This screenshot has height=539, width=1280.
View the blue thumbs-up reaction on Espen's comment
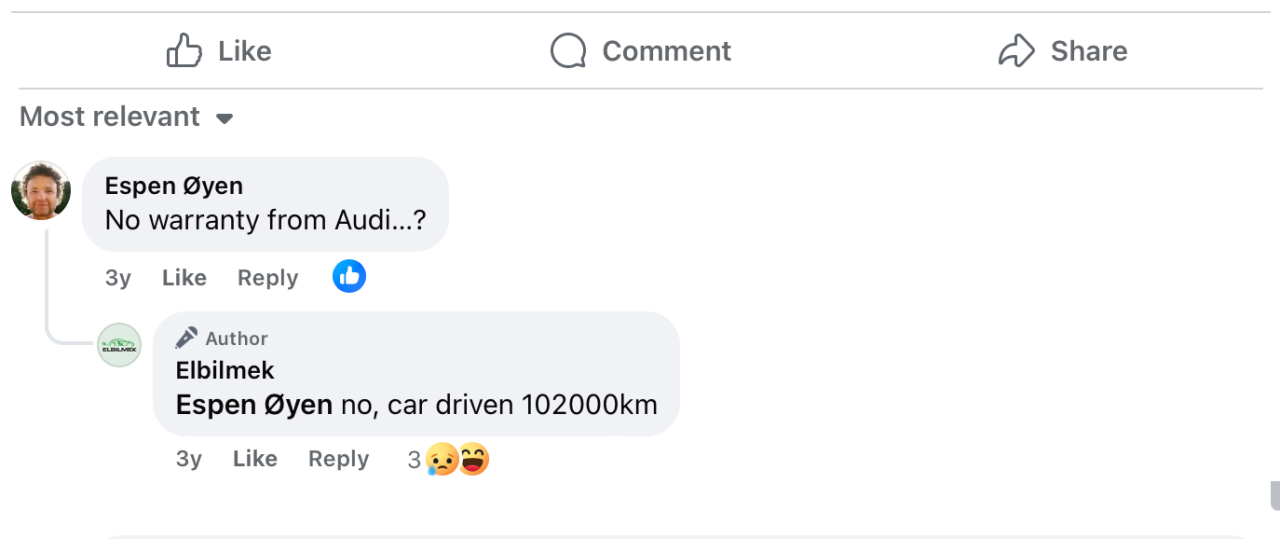[349, 277]
